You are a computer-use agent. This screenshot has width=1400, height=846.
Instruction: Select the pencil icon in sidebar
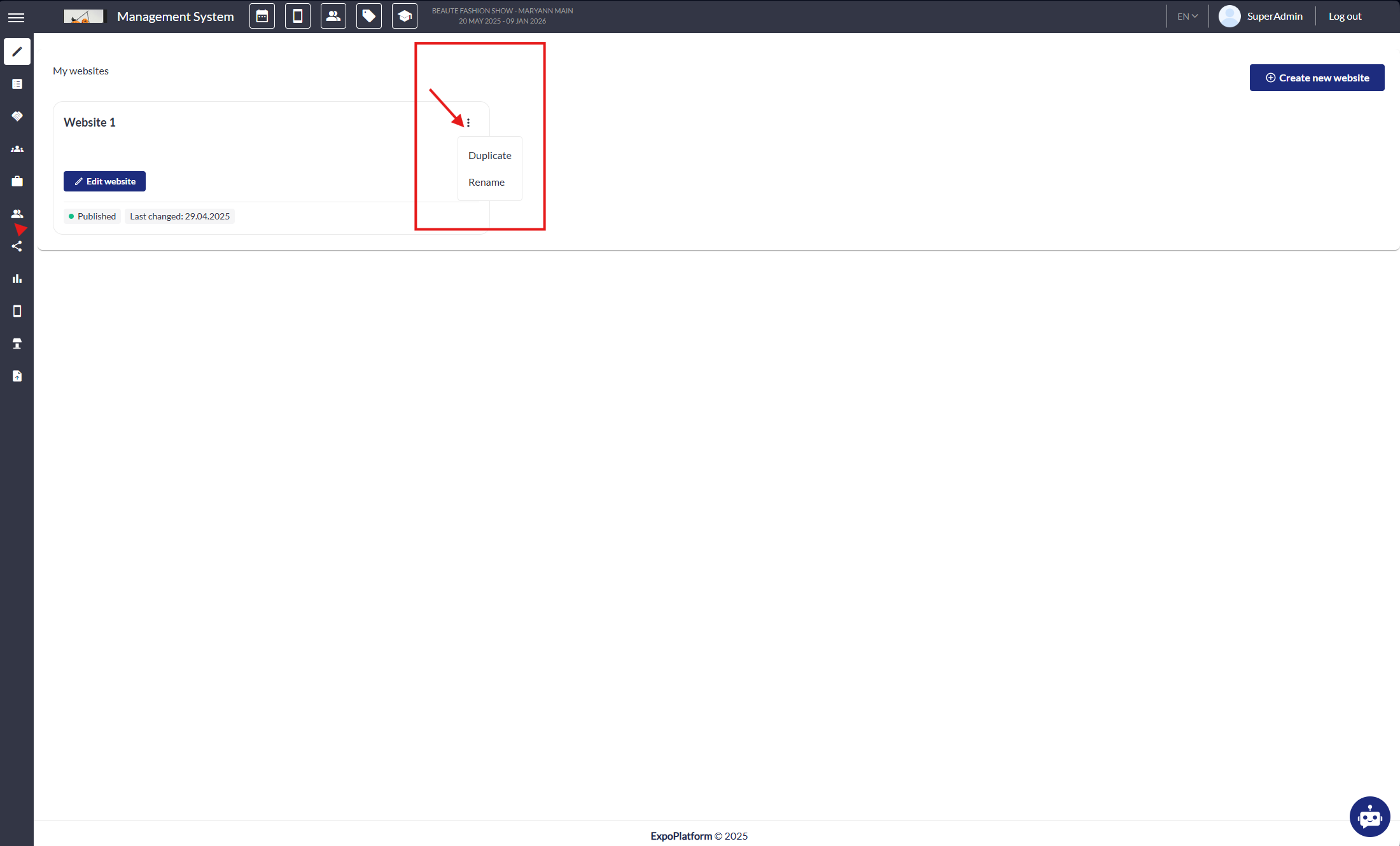[17, 52]
